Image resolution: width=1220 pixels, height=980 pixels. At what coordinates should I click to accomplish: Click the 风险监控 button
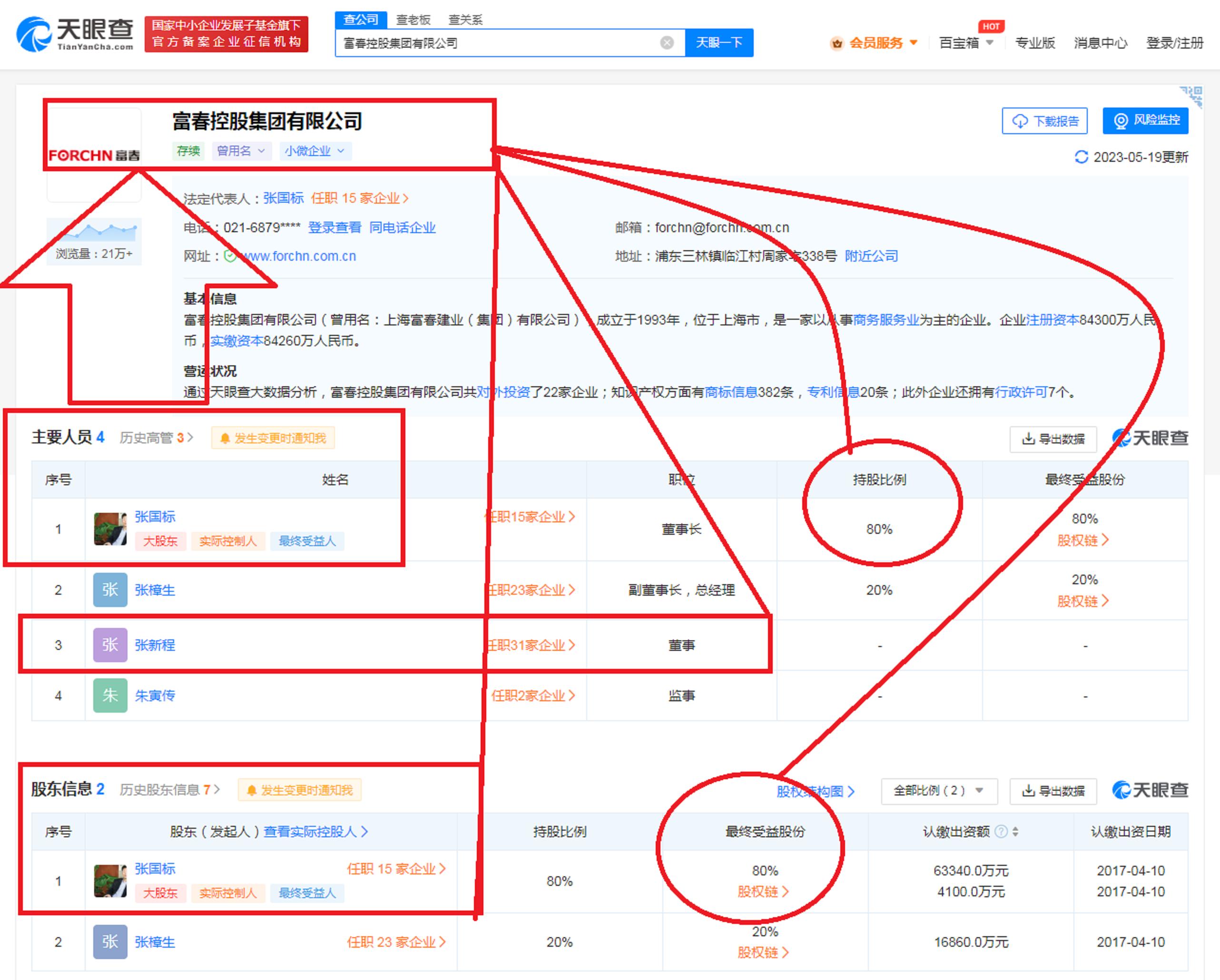point(1145,120)
